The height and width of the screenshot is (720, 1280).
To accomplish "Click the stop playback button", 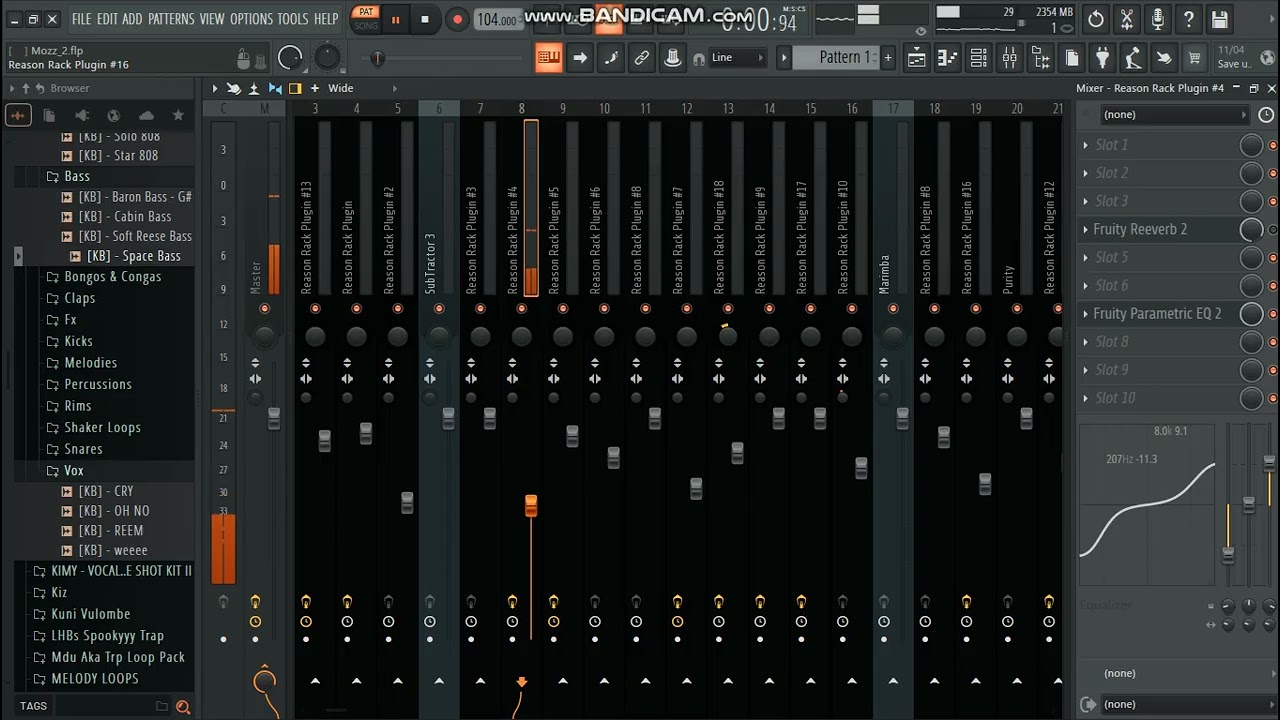I will [425, 19].
